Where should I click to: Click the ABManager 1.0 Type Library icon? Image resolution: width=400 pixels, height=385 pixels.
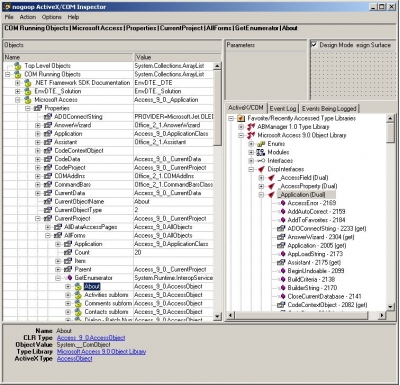(251, 127)
